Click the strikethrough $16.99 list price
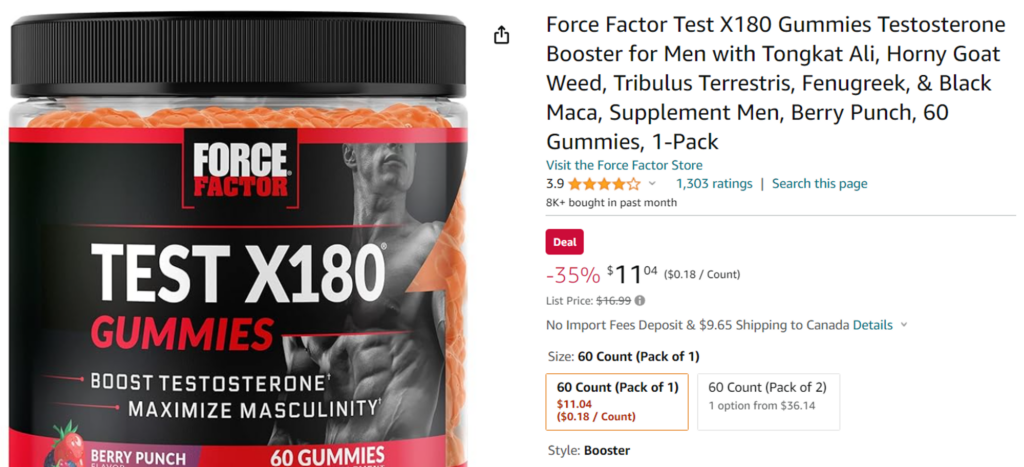The width and height of the screenshot is (1024, 467). click(x=615, y=301)
